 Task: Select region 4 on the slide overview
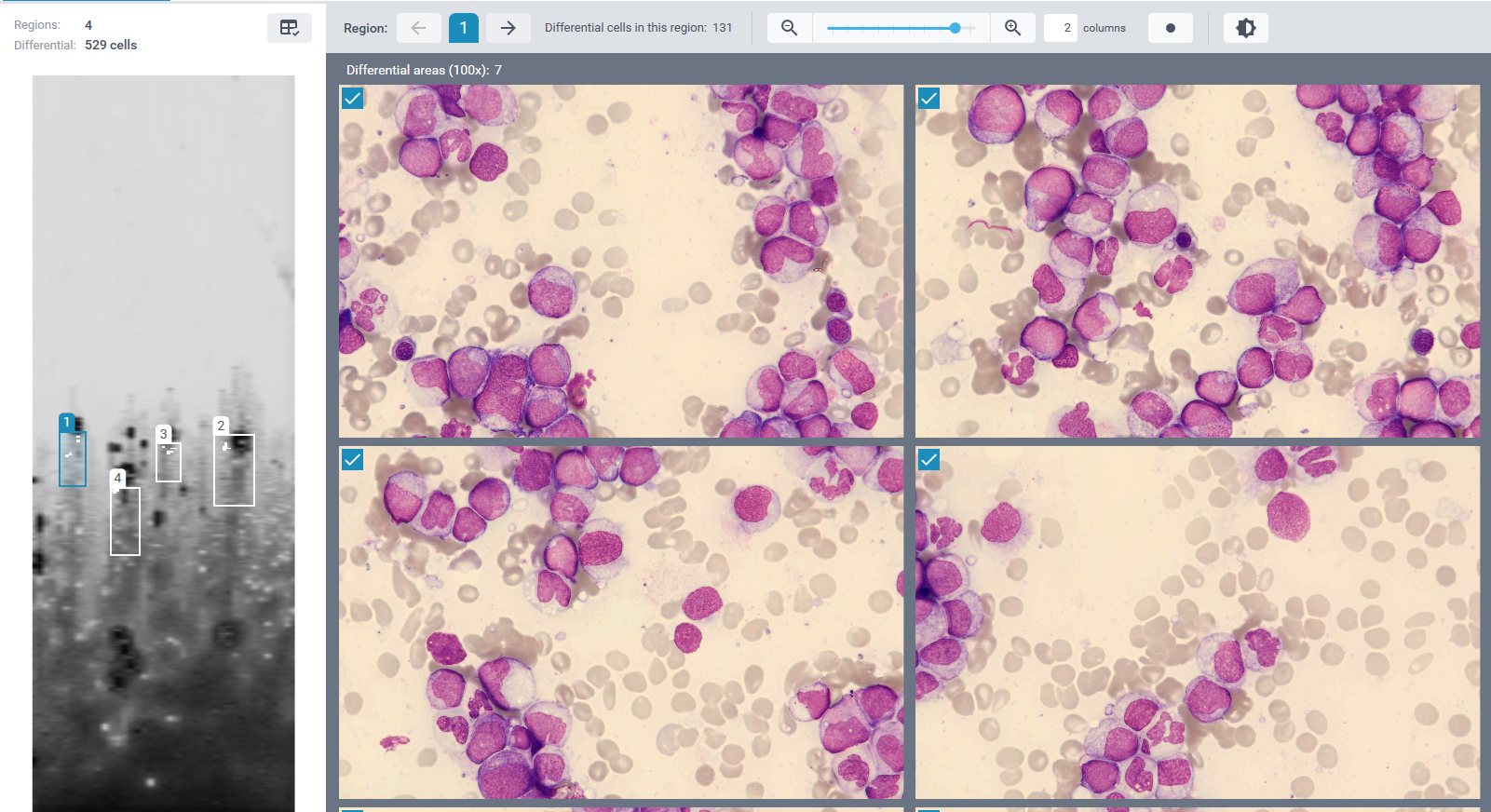point(125,521)
